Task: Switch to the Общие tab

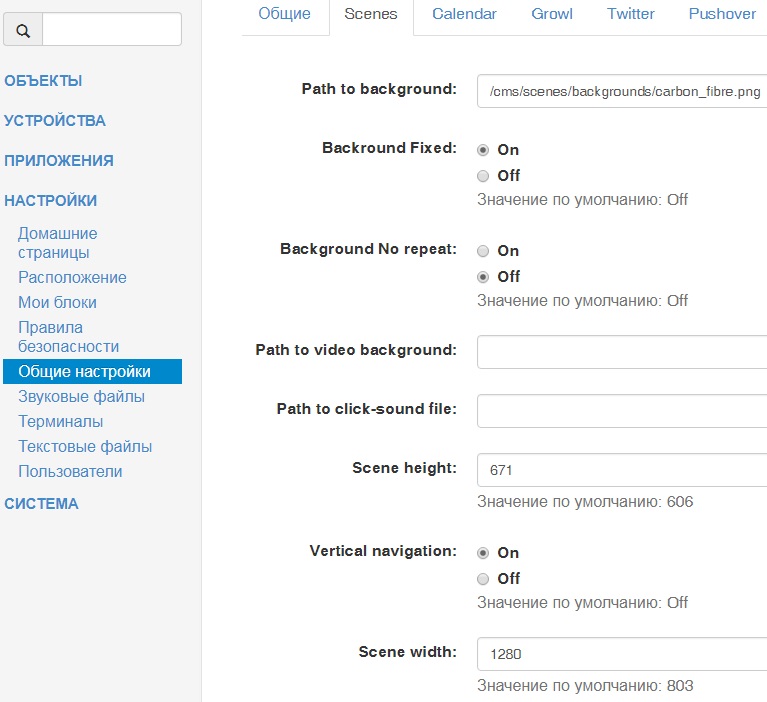Action: pyautogui.click(x=284, y=14)
